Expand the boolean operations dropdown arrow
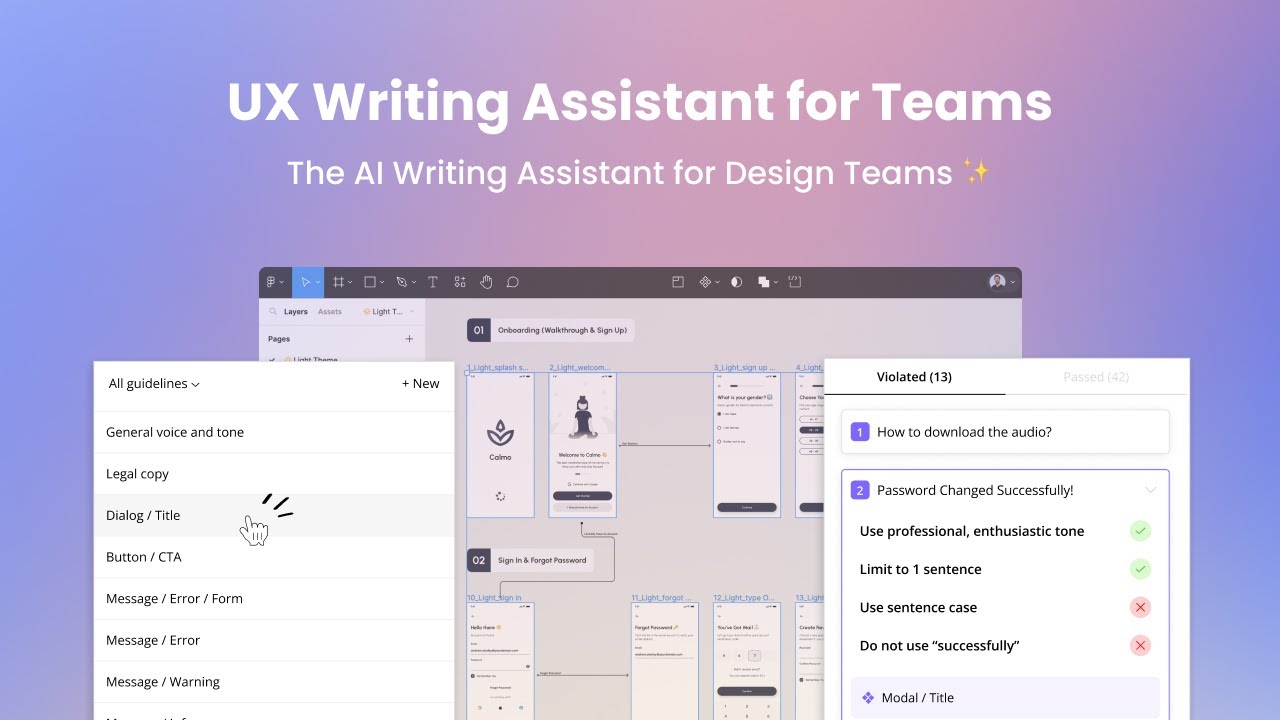Screen dimensions: 1280x720 point(776,283)
